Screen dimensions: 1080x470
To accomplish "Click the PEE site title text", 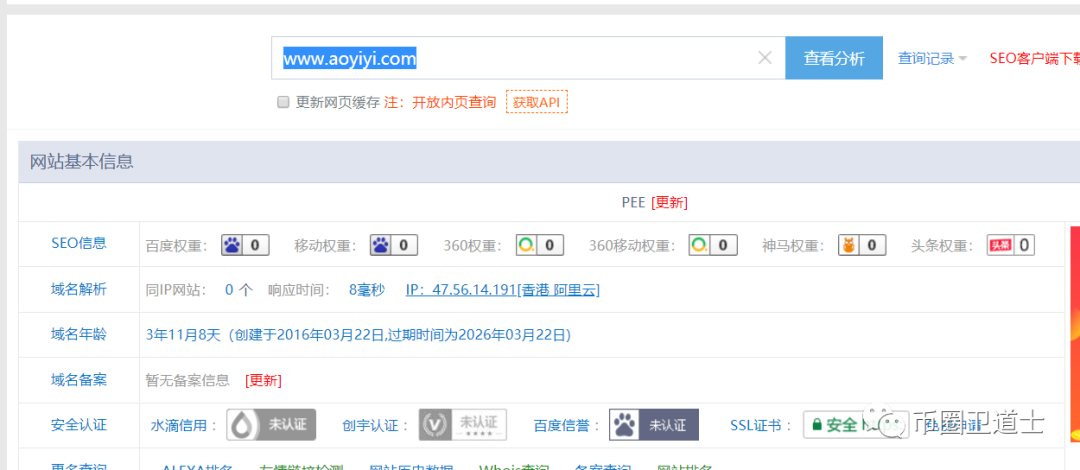I will tap(634, 203).
